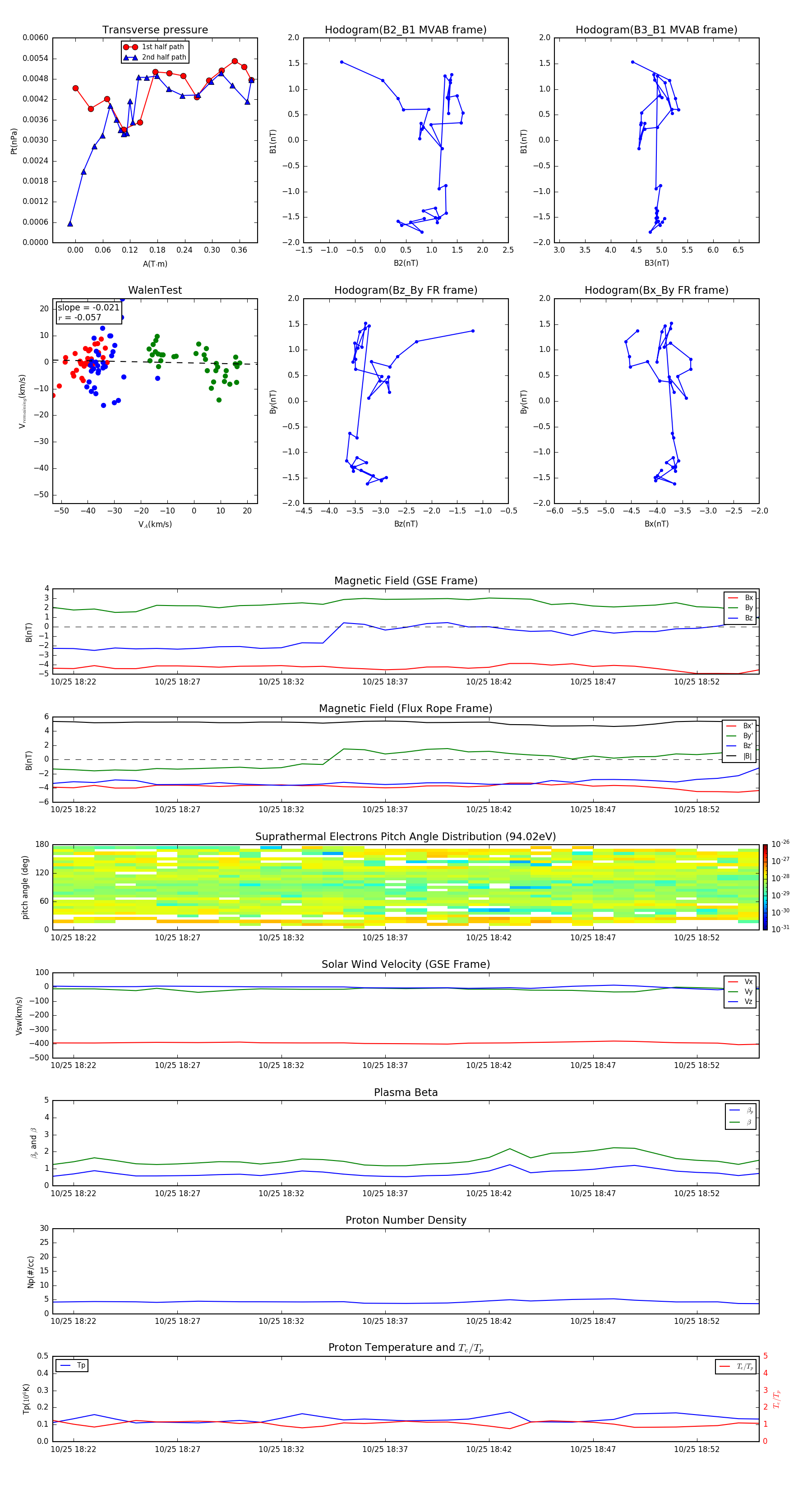Click 'Proton Temperature and Te/Tp' title
Image resolution: width=812 pixels, height=1489 pixels.
tap(406, 1347)
